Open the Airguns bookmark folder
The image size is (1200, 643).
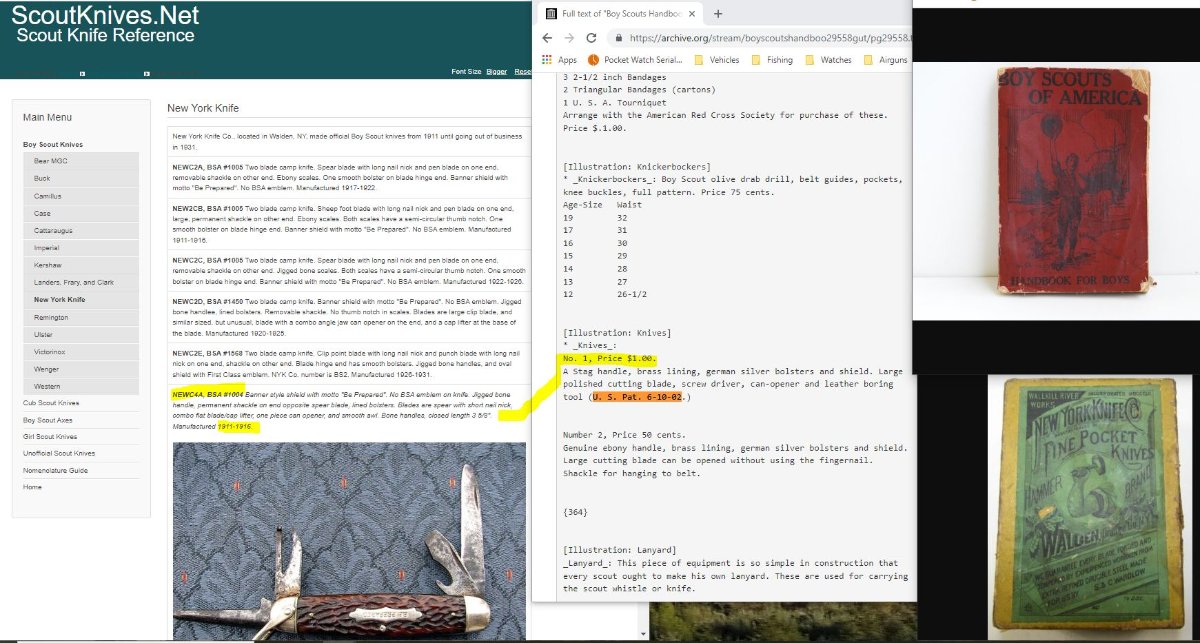coord(885,60)
